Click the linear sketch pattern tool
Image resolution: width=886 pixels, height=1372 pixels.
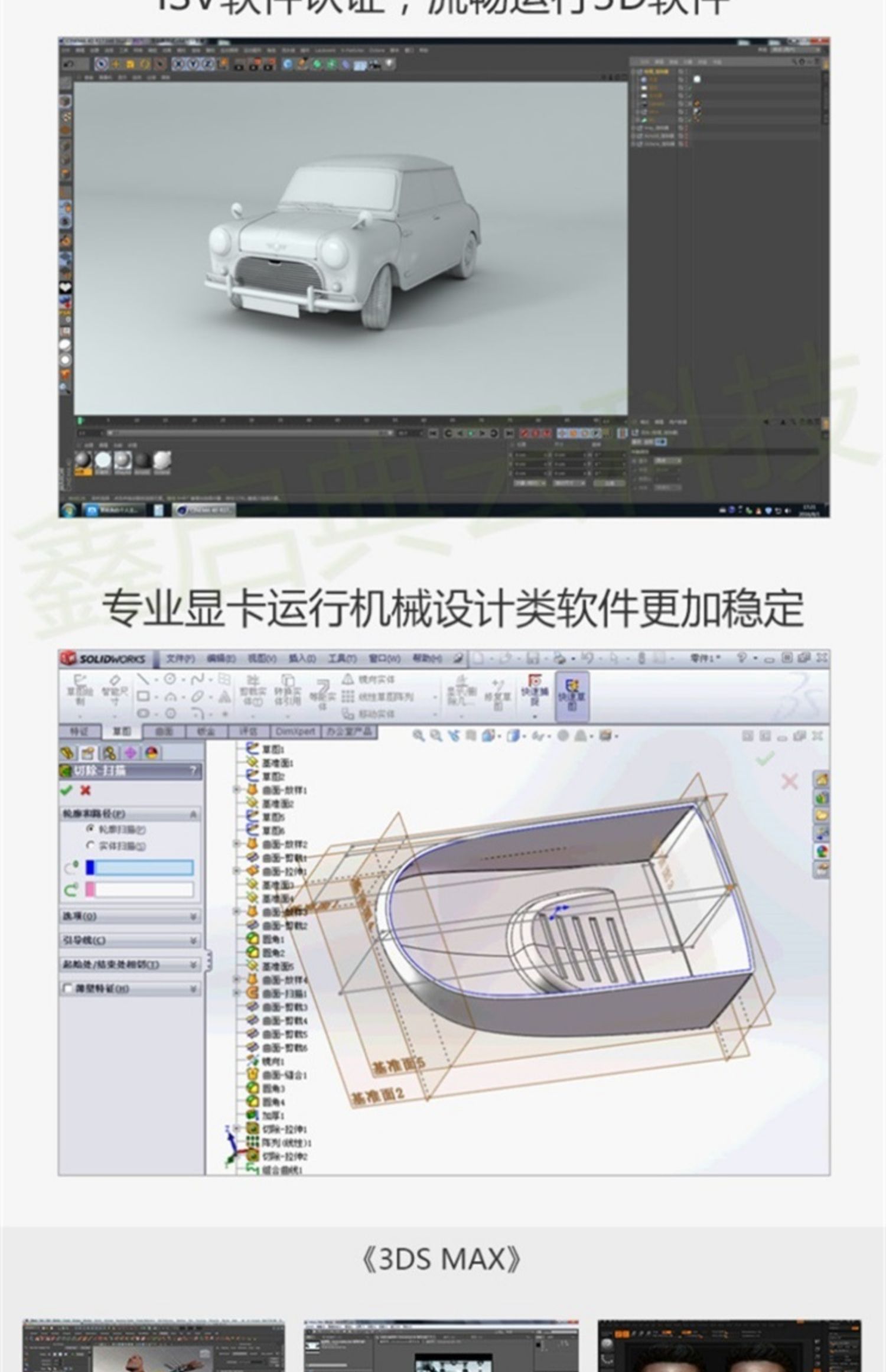click(379, 697)
